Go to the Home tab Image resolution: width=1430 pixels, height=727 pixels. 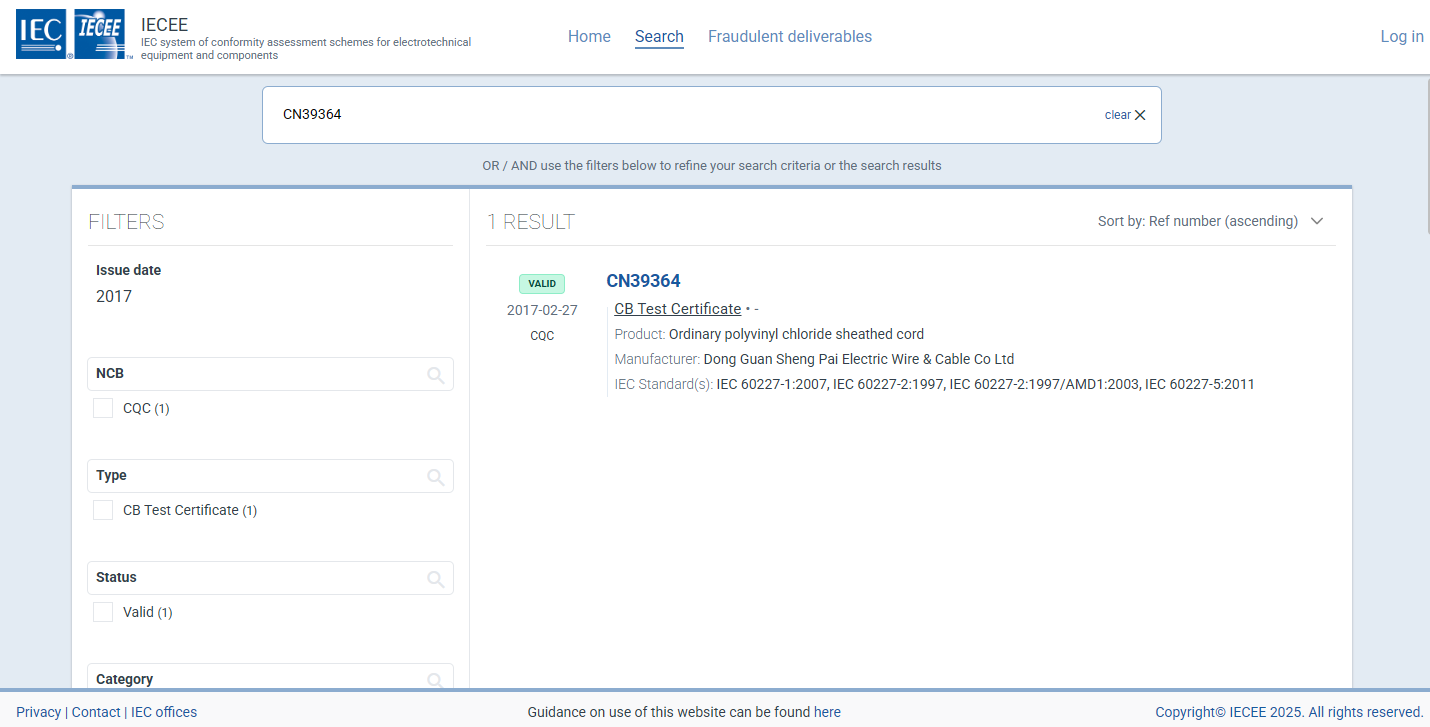589,37
